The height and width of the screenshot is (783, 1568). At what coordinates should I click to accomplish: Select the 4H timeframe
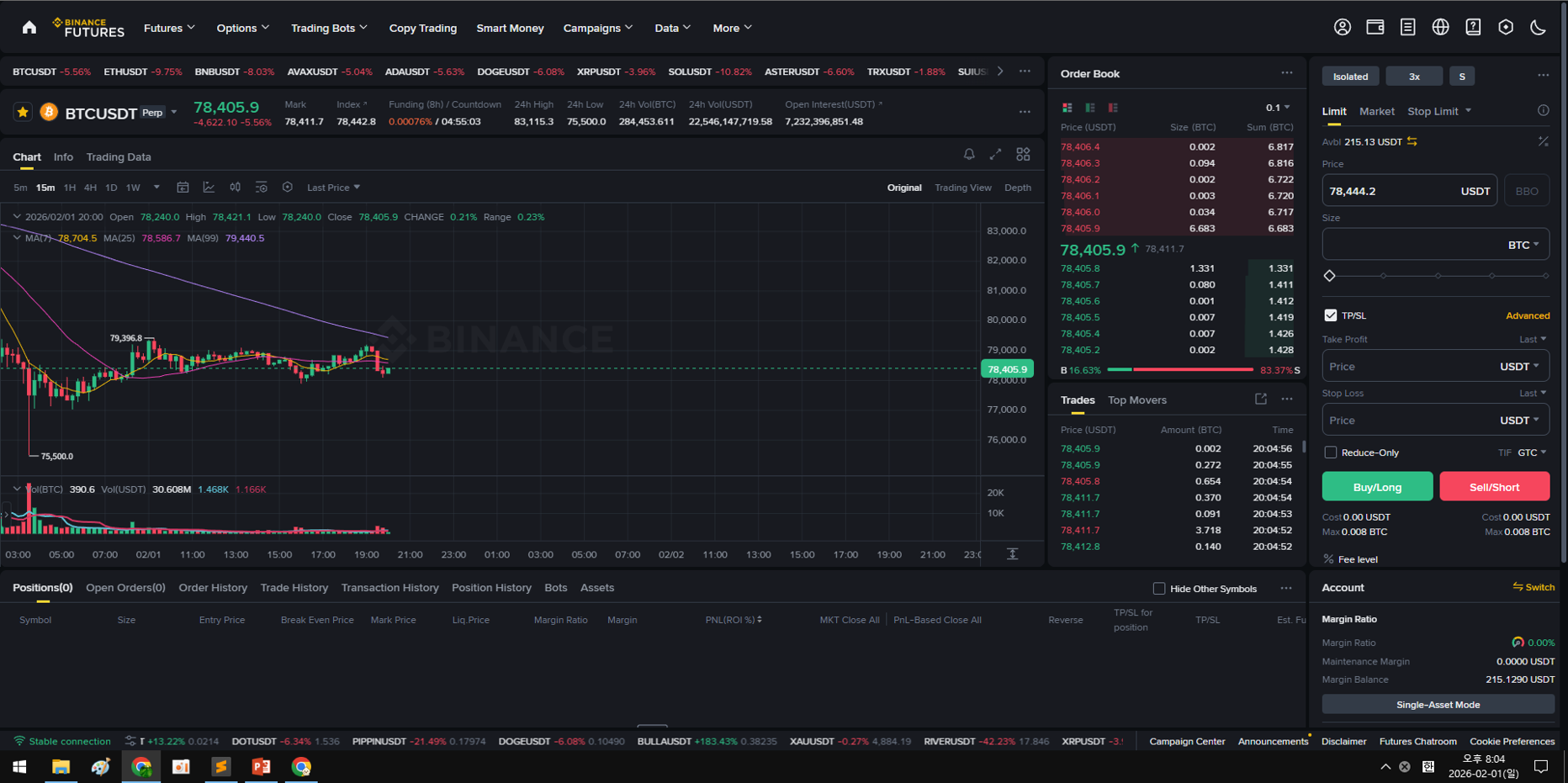[x=90, y=188]
